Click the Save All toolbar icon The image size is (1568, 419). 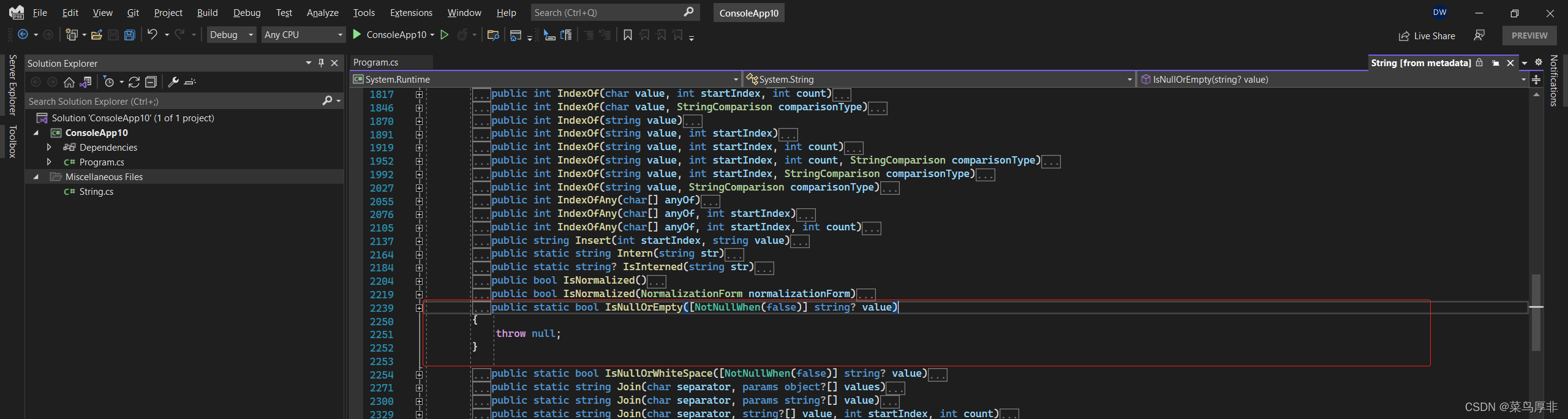coord(130,35)
